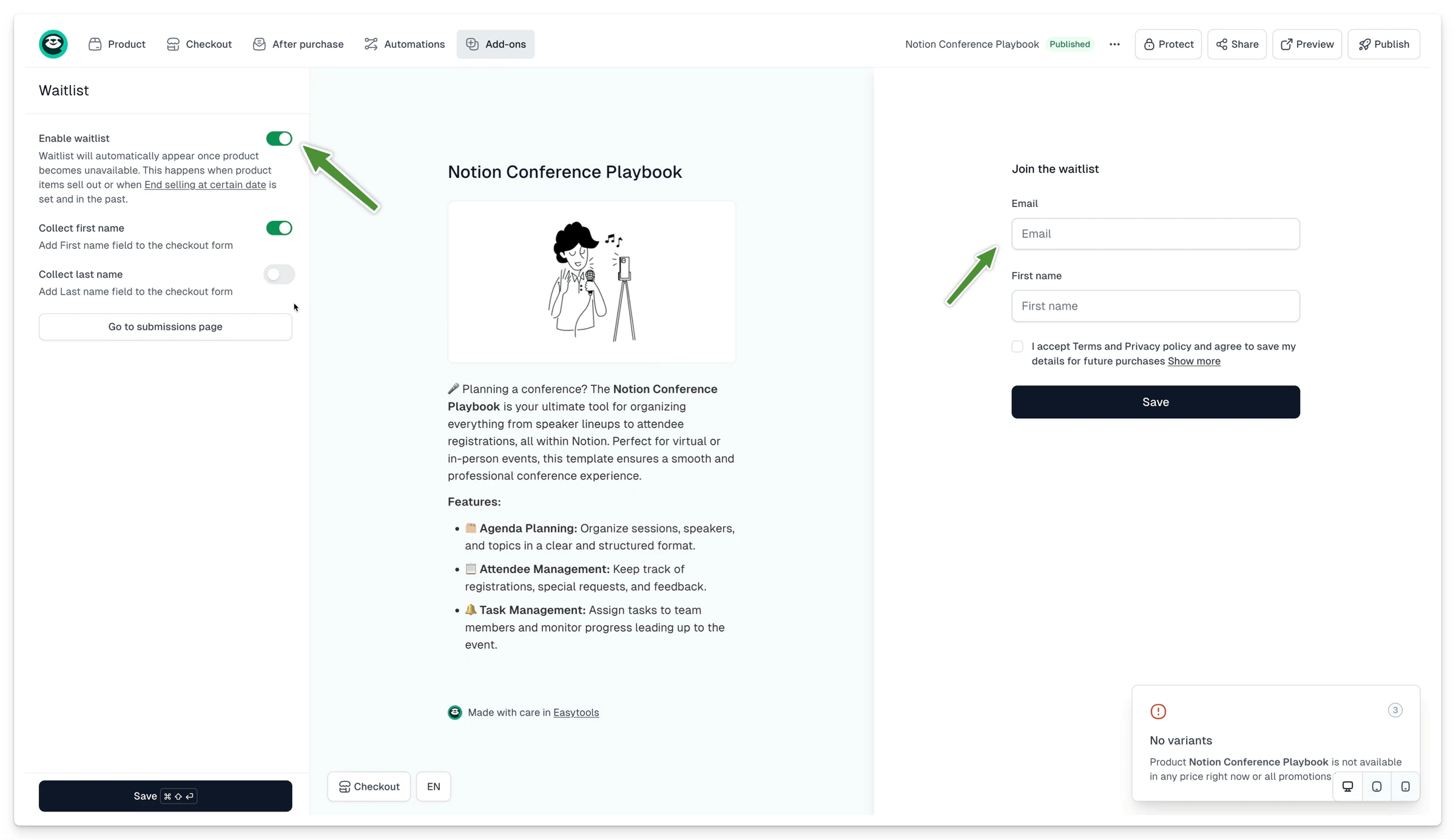Screen dimensions: 1456x840
Task: Open the Product tab
Action: [x=117, y=44]
